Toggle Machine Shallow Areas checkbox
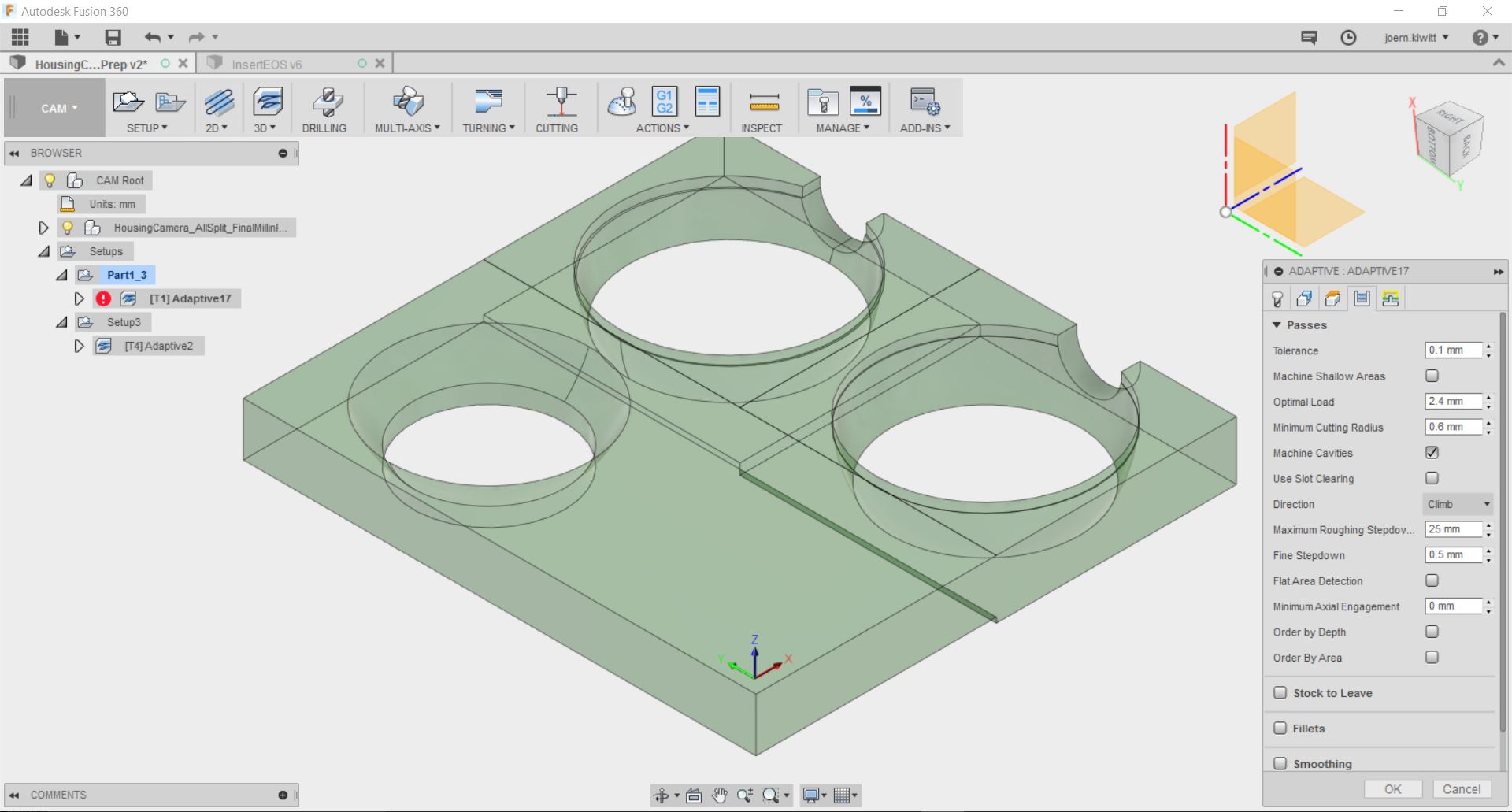1512x812 pixels. (x=1432, y=376)
